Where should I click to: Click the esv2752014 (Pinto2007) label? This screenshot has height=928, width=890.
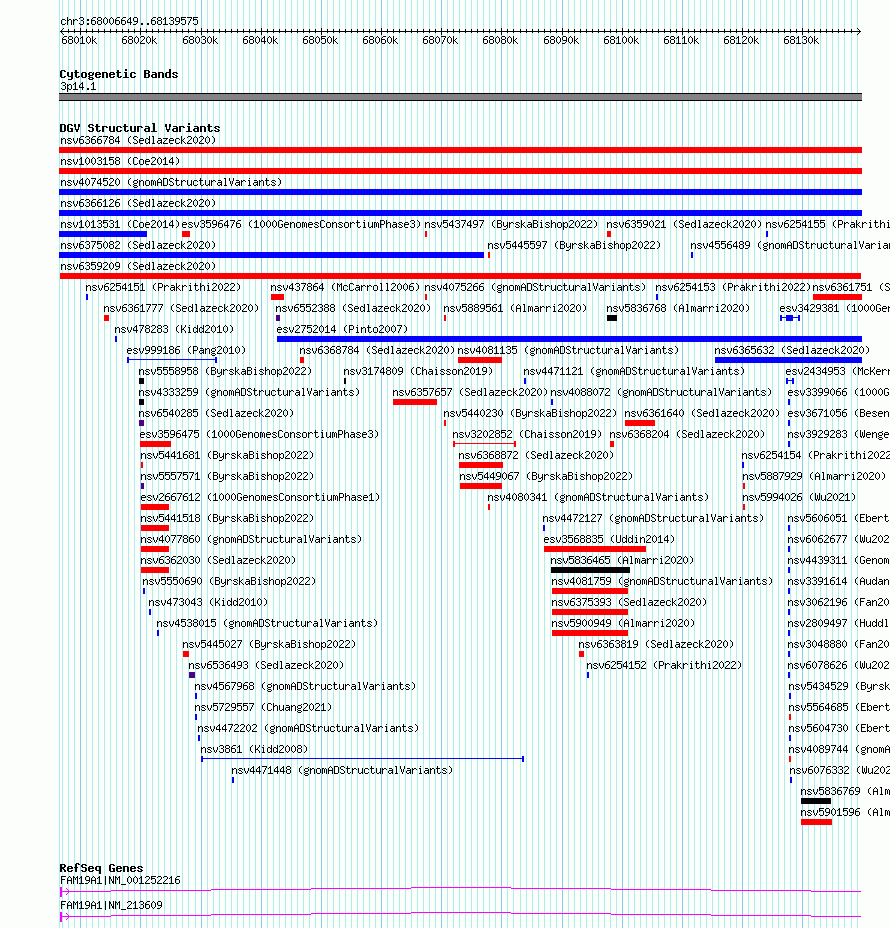pos(342,329)
